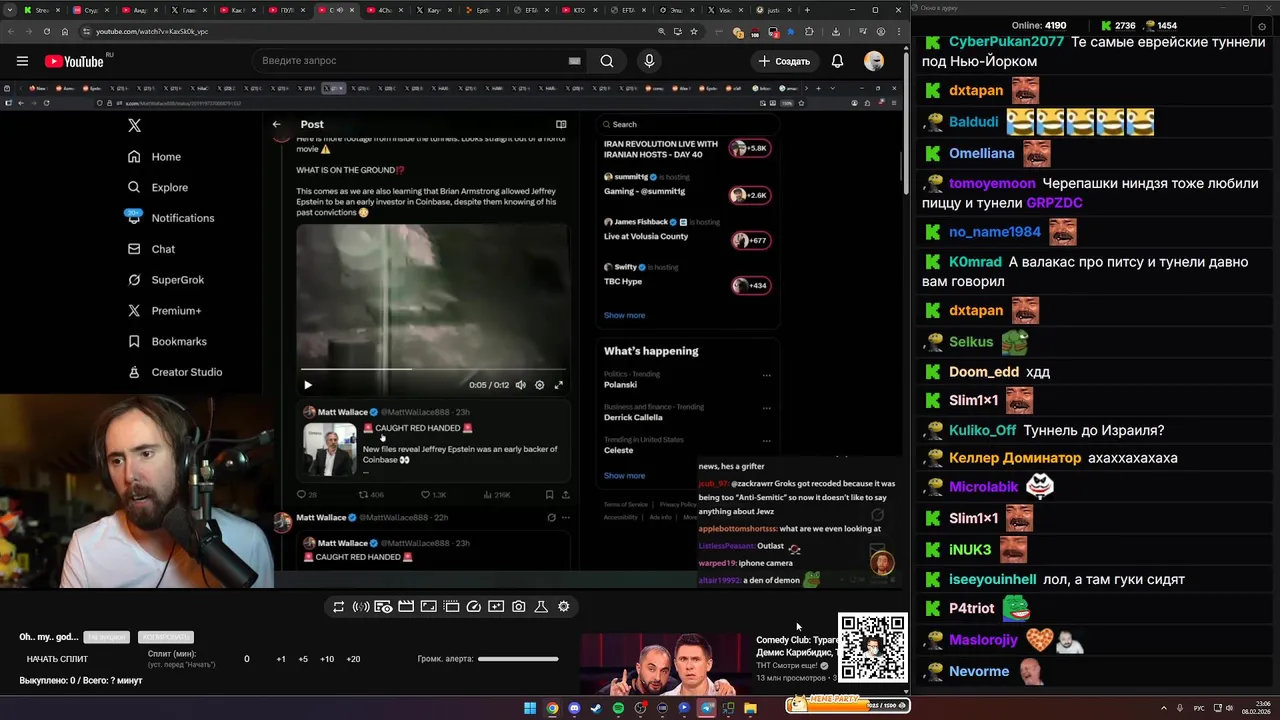This screenshot has width=1280, height=720.
Task: Click the +1 split minutes button
Action: 281,659
